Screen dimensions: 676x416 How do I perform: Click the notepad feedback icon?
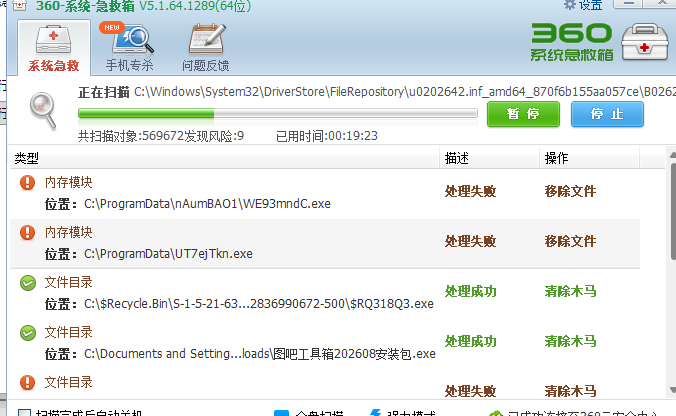[207, 39]
